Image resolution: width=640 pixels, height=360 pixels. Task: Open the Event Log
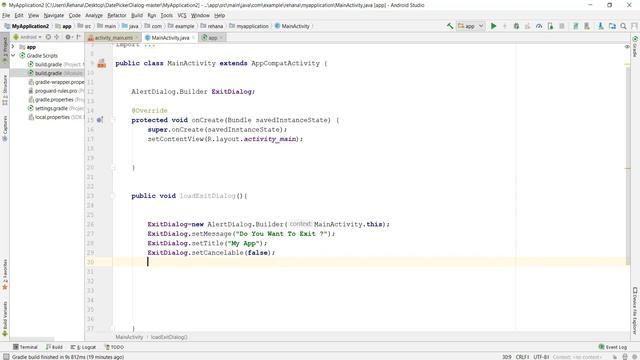coord(613,347)
